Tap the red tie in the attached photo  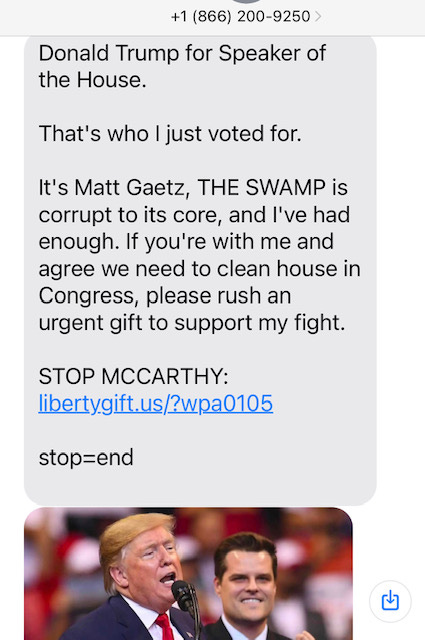point(165,627)
